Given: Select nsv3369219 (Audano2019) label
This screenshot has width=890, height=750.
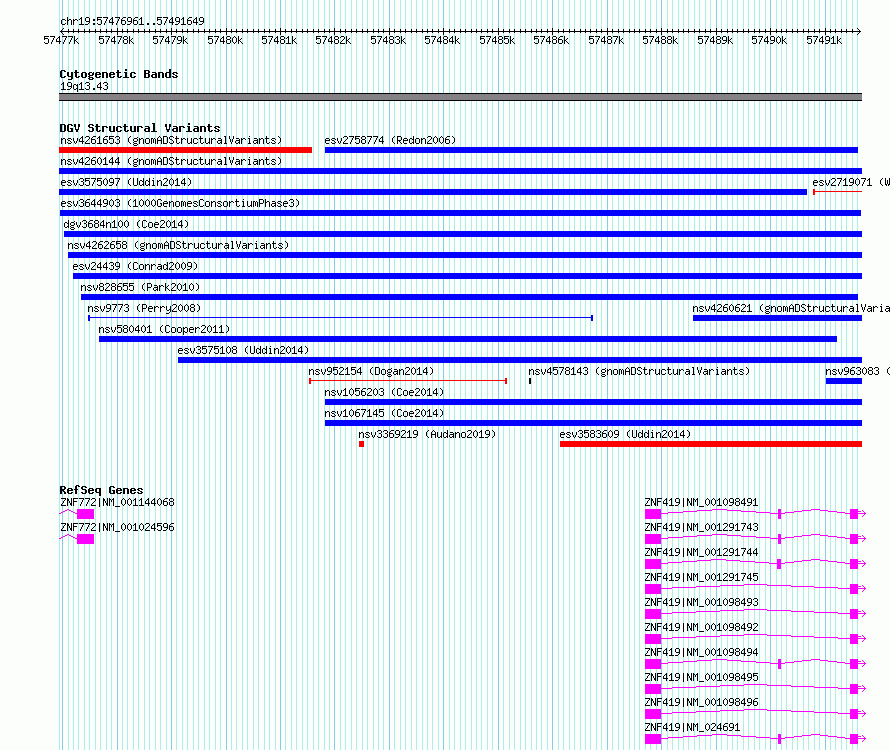Looking at the screenshot, I should pos(427,434).
